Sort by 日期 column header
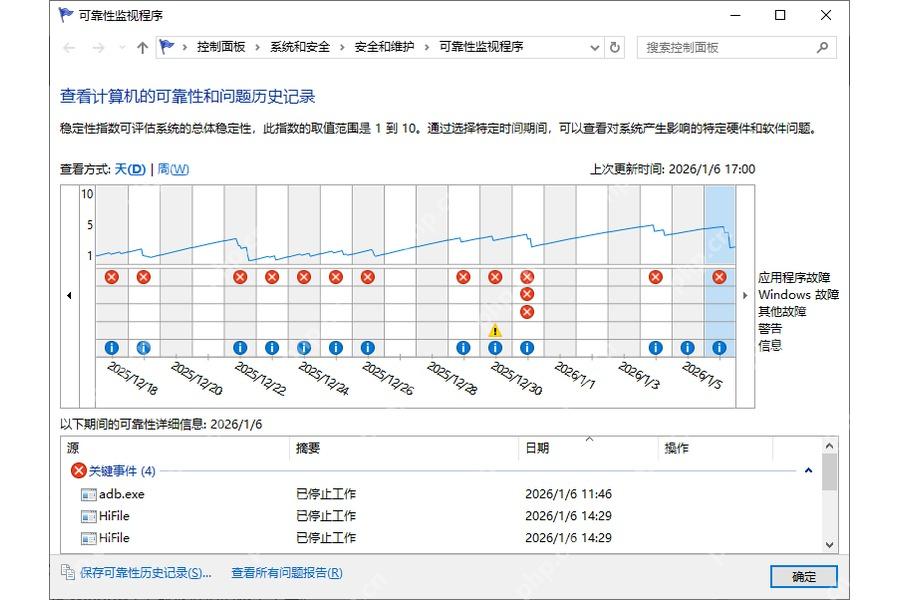Image resolution: width=900 pixels, height=600 pixels. pyautogui.click(x=588, y=448)
